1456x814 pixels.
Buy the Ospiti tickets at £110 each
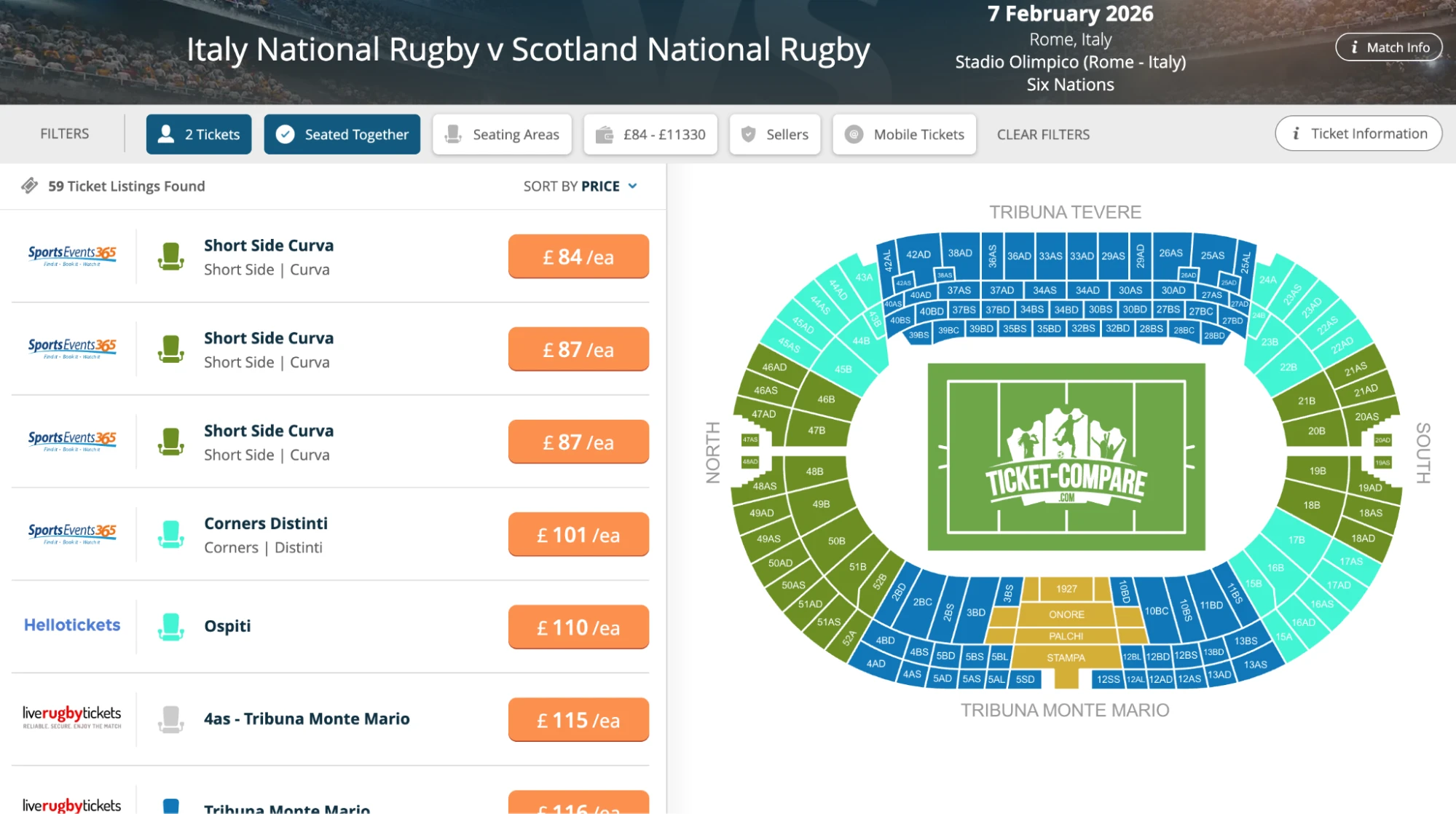tap(578, 627)
